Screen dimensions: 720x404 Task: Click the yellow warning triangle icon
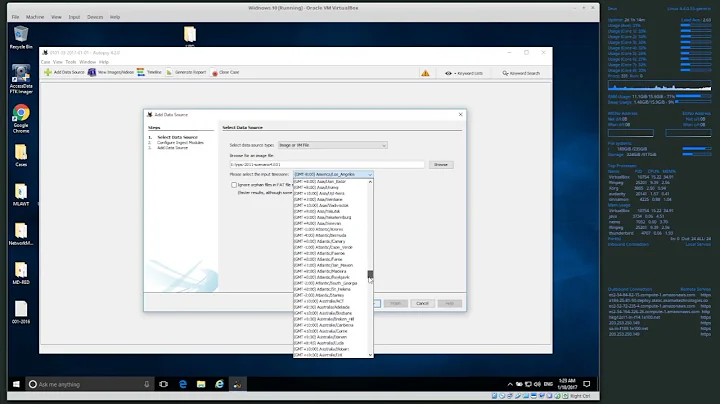[425, 73]
